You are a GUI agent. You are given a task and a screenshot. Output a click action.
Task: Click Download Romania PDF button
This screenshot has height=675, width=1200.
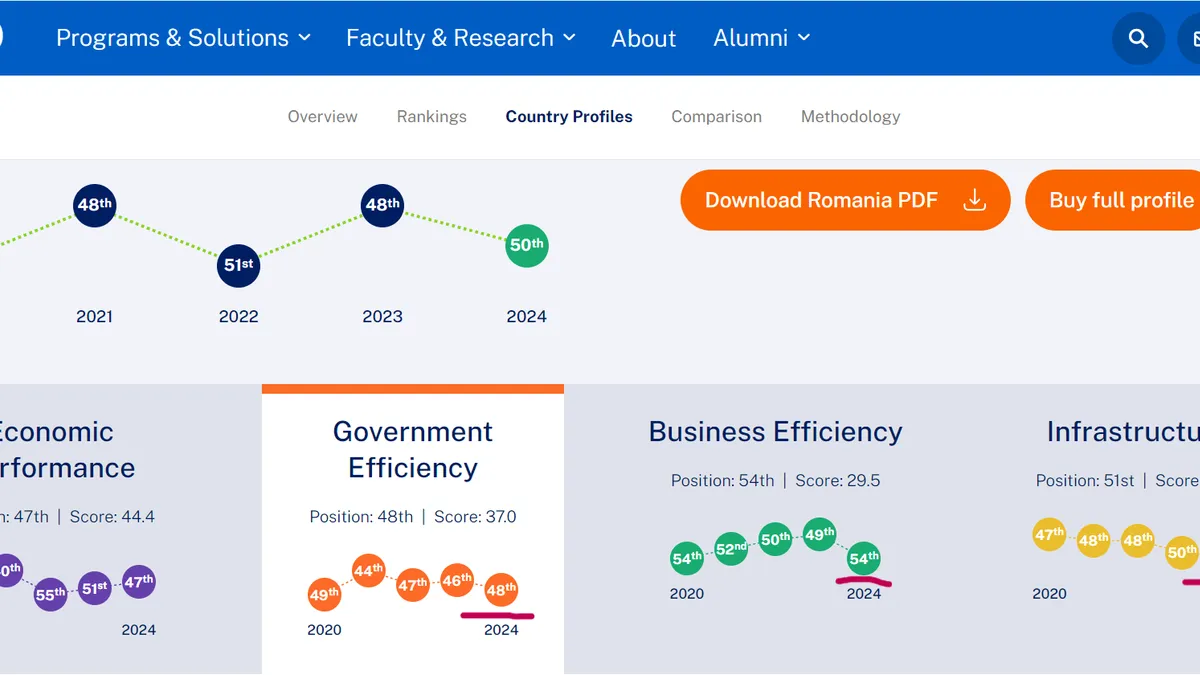tap(844, 200)
